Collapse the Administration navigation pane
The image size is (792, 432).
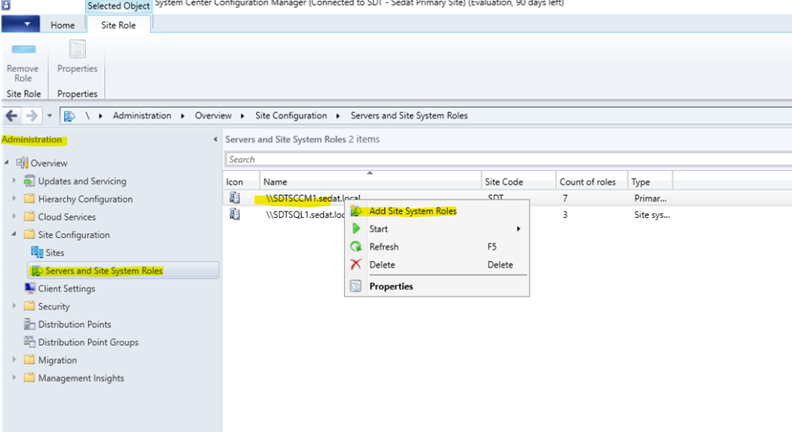click(216, 139)
